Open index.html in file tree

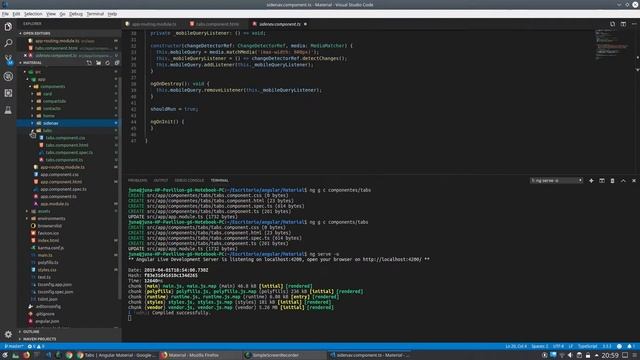(x=48, y=241)
